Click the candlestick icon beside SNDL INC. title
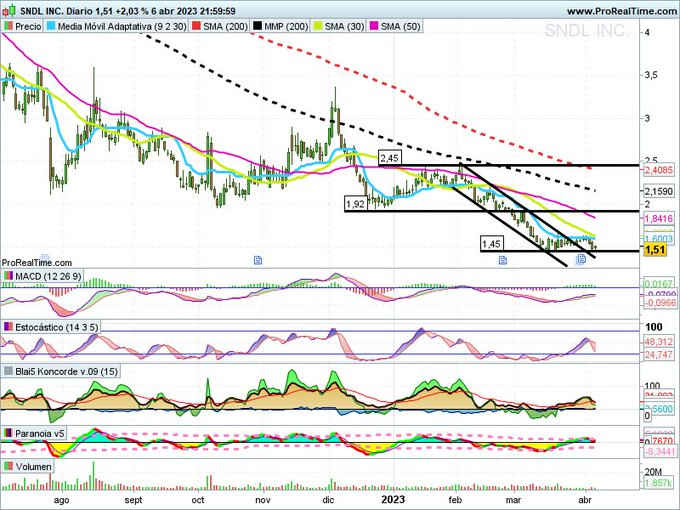 pos(9,11)
